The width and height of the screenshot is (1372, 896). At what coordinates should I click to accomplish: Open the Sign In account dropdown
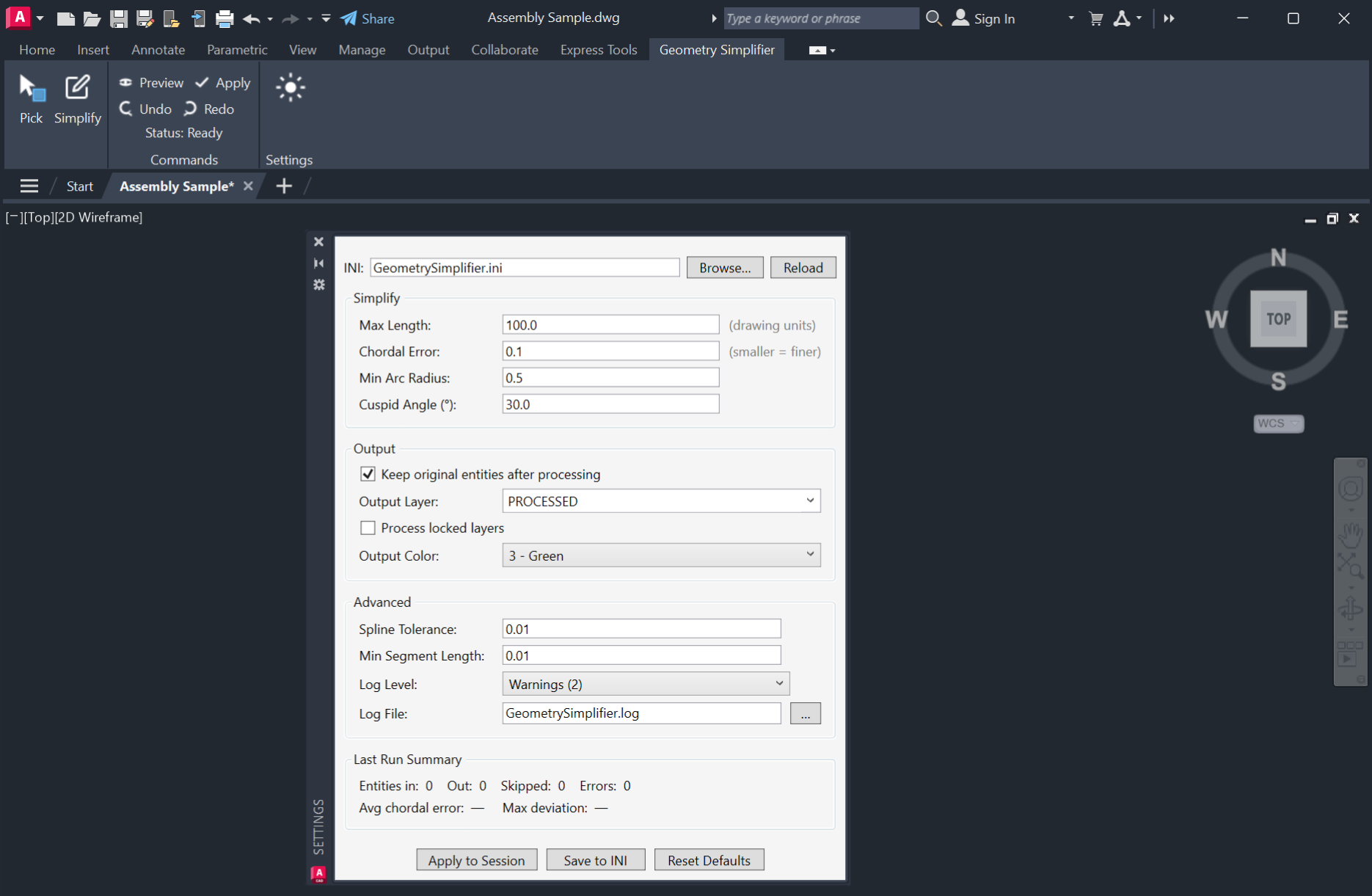click(1071, 18)
